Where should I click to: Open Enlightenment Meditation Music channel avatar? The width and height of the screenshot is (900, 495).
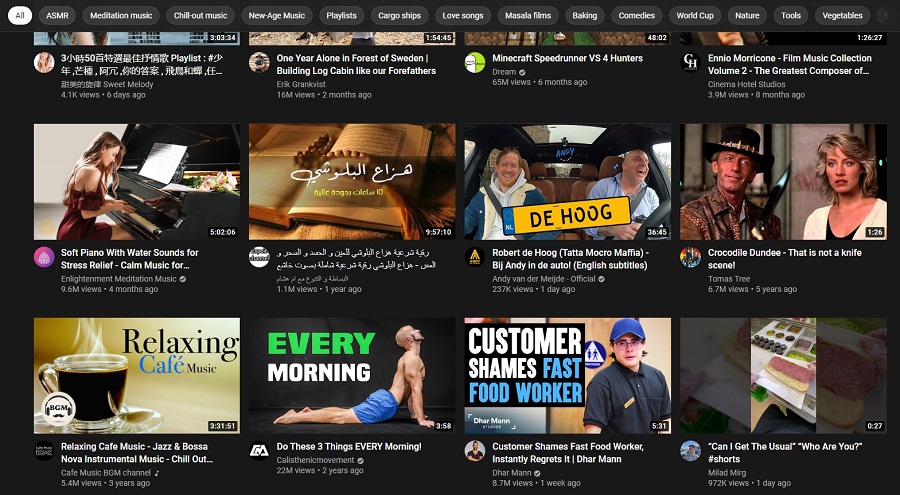44,257
